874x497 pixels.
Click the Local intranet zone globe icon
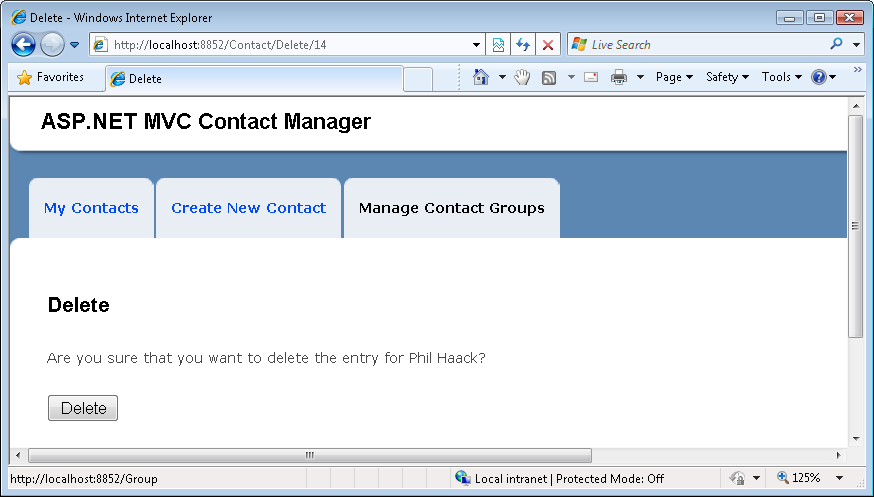pyautogui.click(x=463, y=478)
